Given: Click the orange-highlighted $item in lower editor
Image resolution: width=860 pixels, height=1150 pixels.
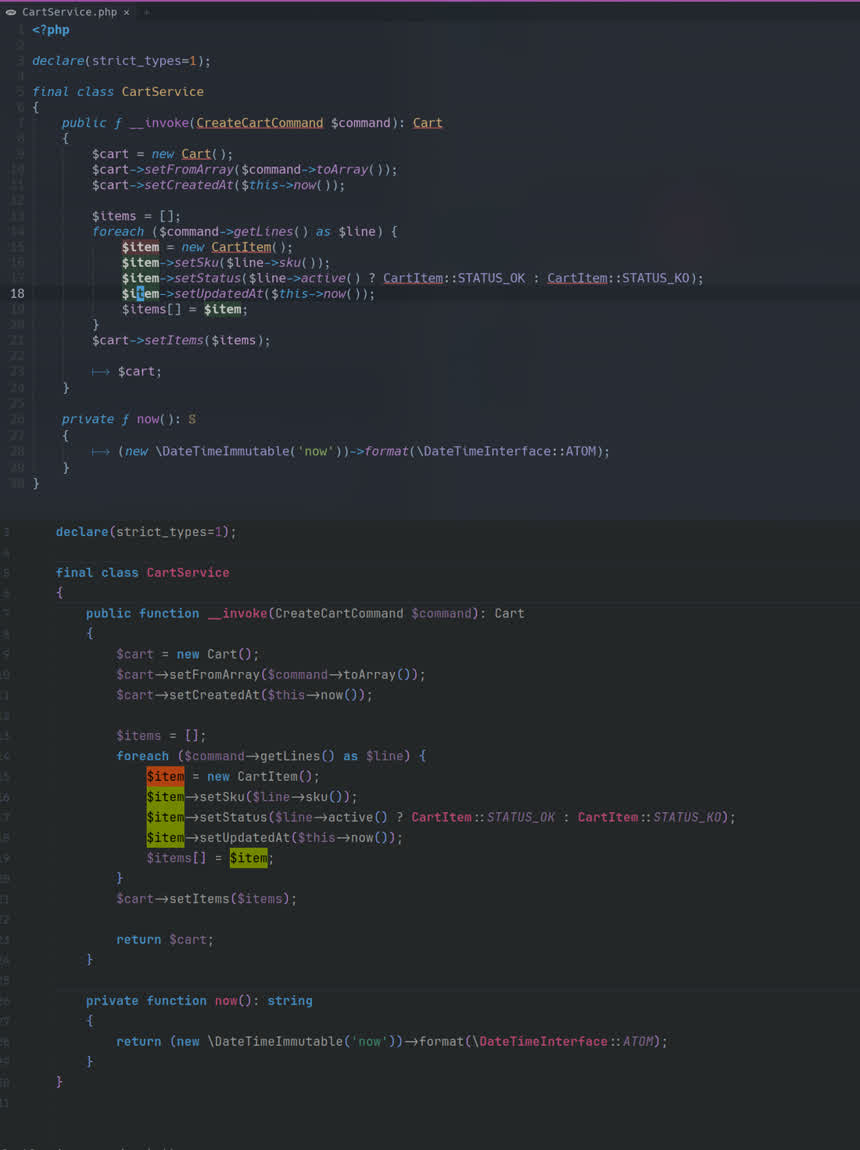Looking at the screenshot, I should click(x=165, y=776).
